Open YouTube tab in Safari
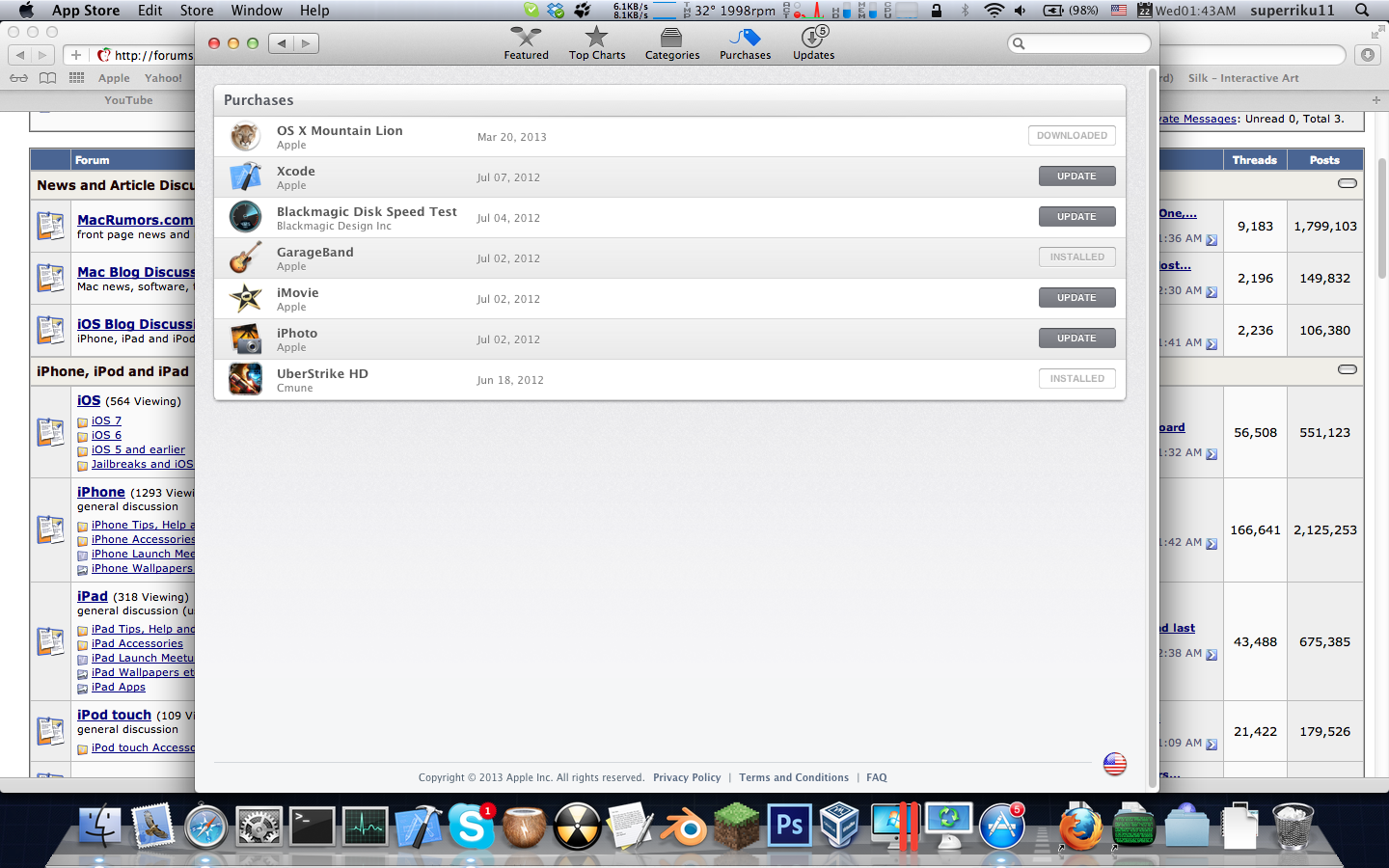This screenshot has width=1389, height=868. (x=128, y=100)
